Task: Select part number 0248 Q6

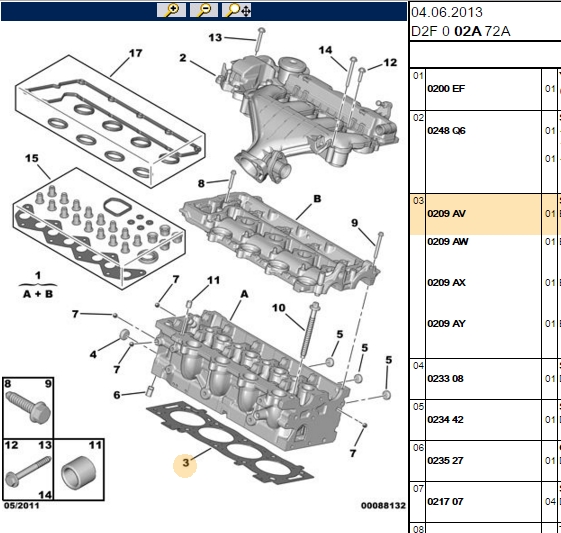Action: 446,131
